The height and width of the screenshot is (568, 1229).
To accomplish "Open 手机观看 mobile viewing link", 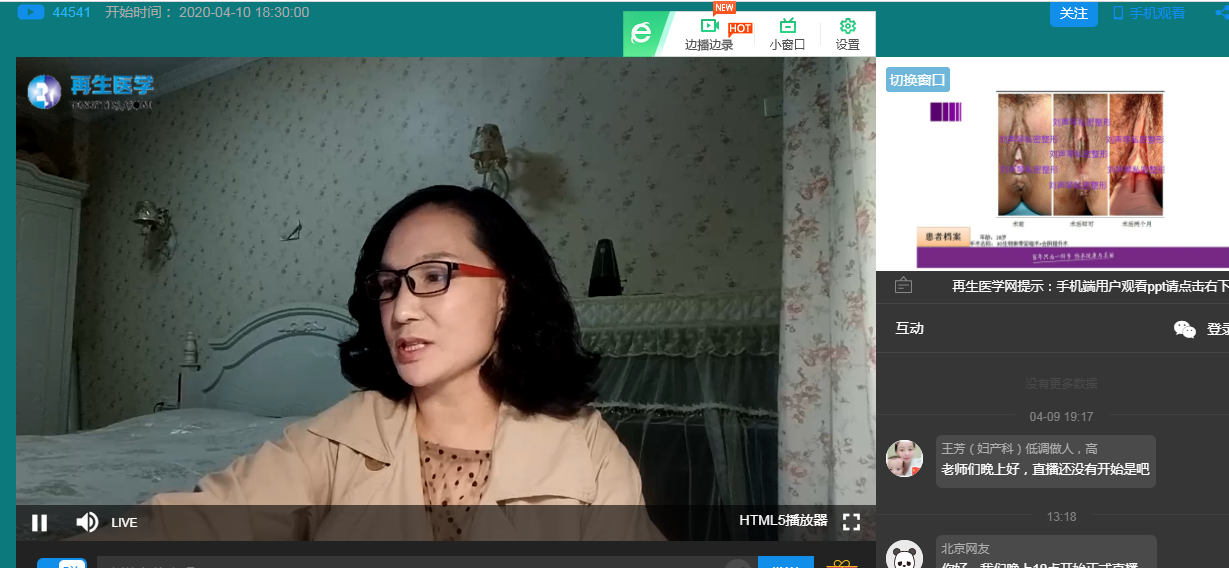I will click(1149, 13).
